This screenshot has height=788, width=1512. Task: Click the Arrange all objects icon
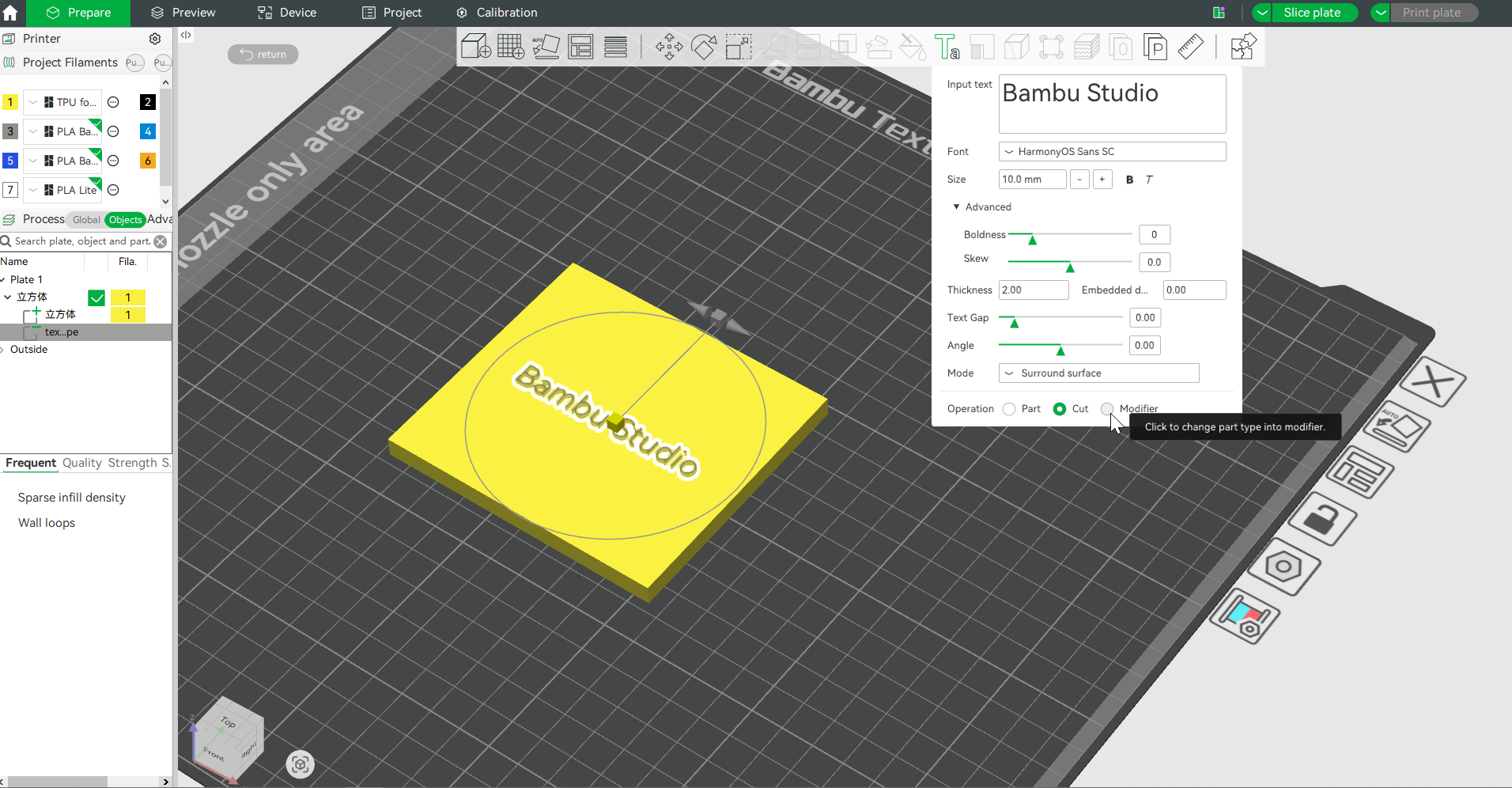coord(580,47)
